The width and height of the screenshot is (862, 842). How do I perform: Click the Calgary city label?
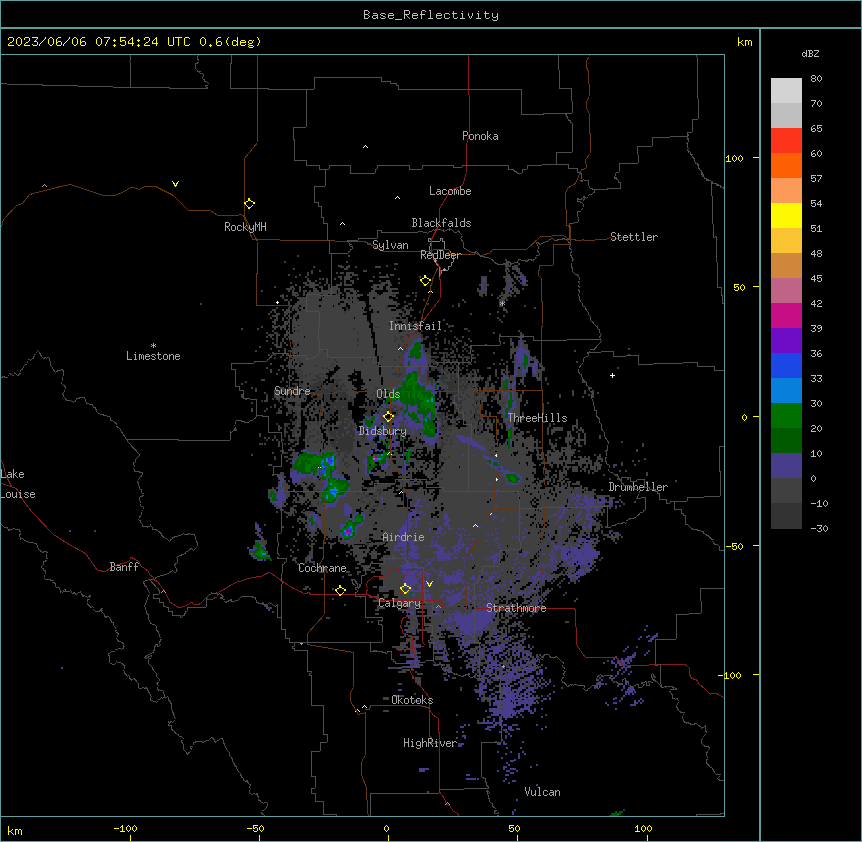[399, 603]
